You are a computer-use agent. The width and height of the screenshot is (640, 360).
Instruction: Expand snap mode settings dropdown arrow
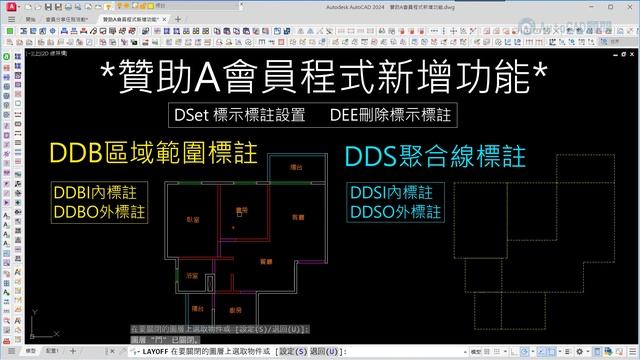click(x=505, y=351)
